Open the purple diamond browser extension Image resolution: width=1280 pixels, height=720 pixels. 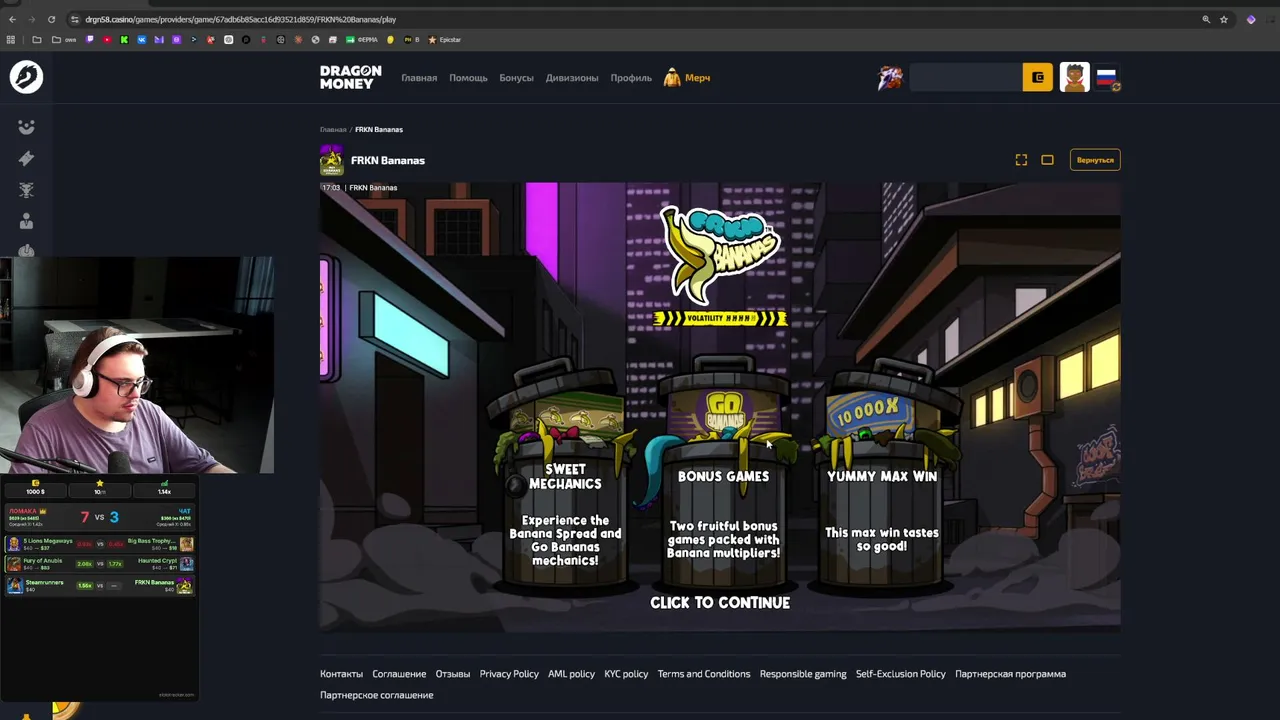click(x=1251, y=19)
